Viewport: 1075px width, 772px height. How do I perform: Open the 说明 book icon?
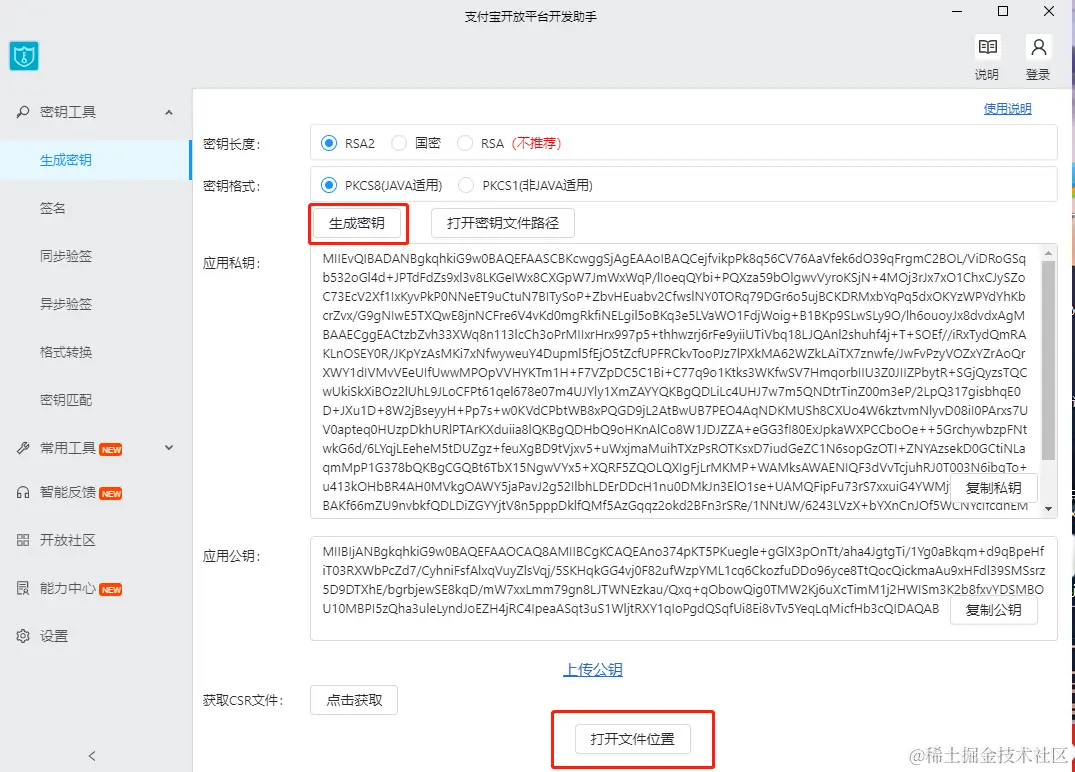point(987,47)
